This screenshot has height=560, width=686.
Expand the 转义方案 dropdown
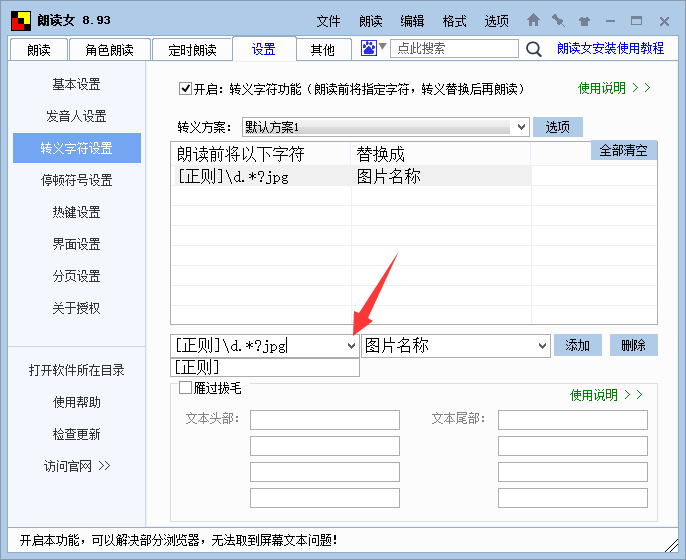(x=521, y=127)
